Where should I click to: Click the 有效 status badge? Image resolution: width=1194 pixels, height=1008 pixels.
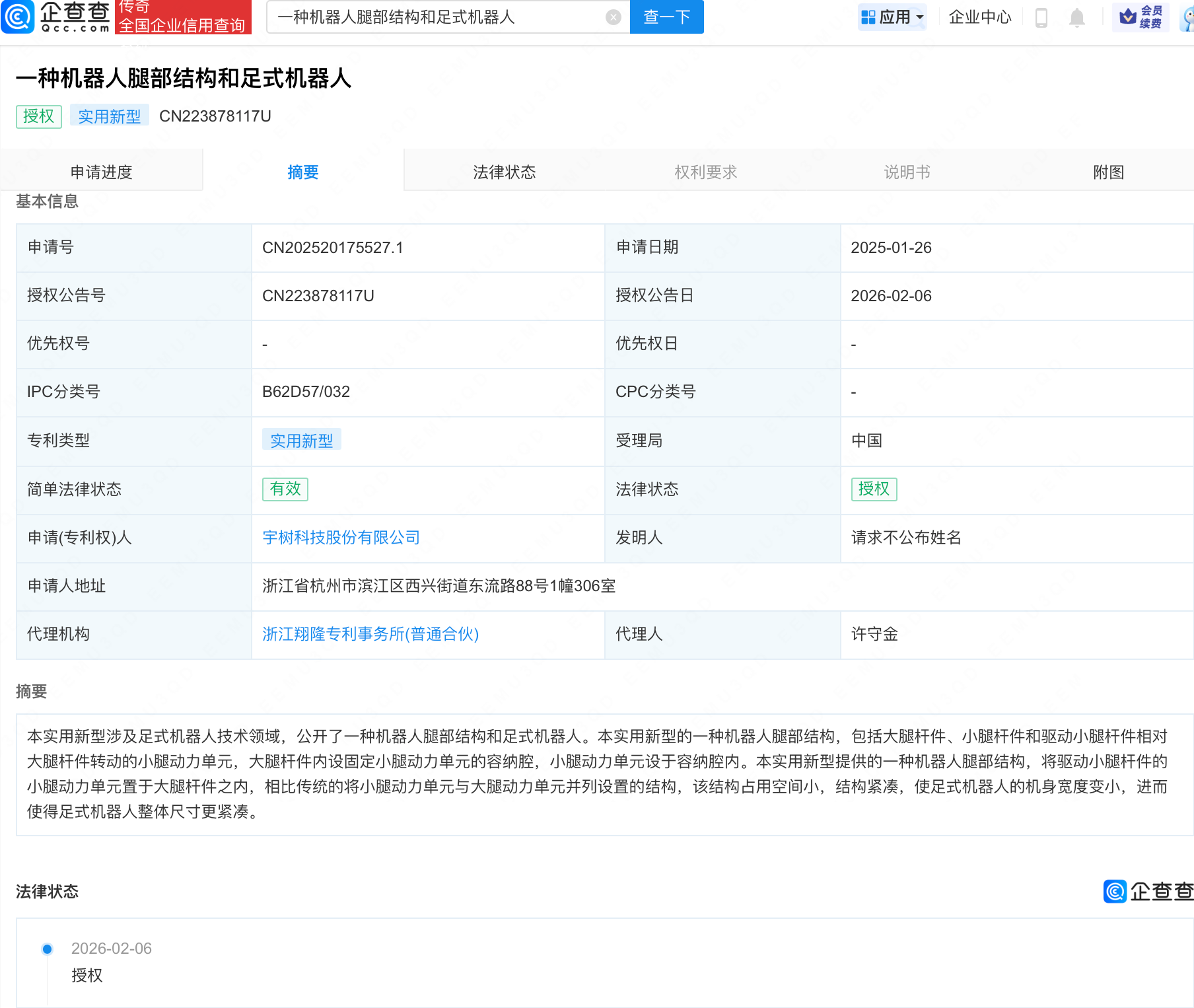point(285,489)
